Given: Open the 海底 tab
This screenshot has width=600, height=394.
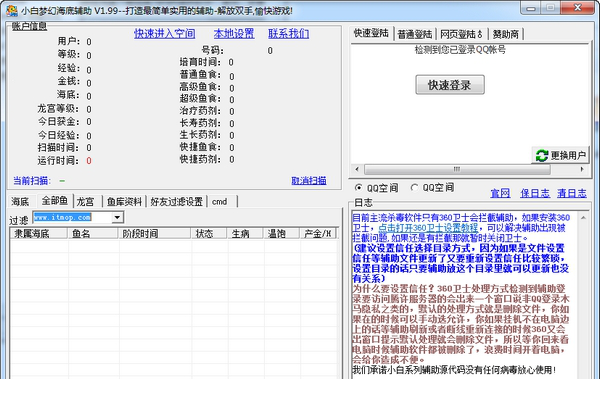Looking at the screenshot, I should (x=20, y=202).
